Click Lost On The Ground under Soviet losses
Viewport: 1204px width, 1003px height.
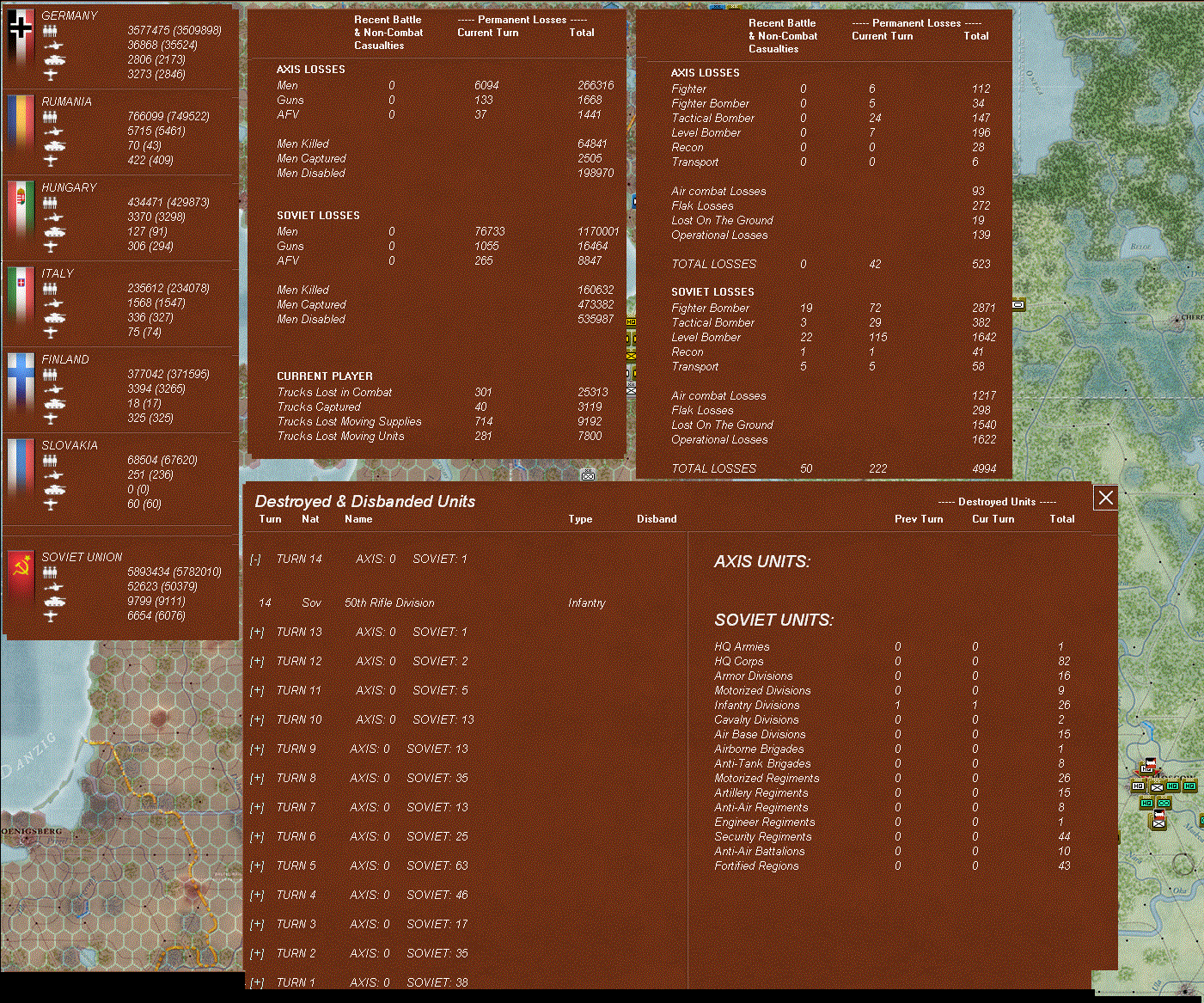pyautogui.click(x=722, y=425)
